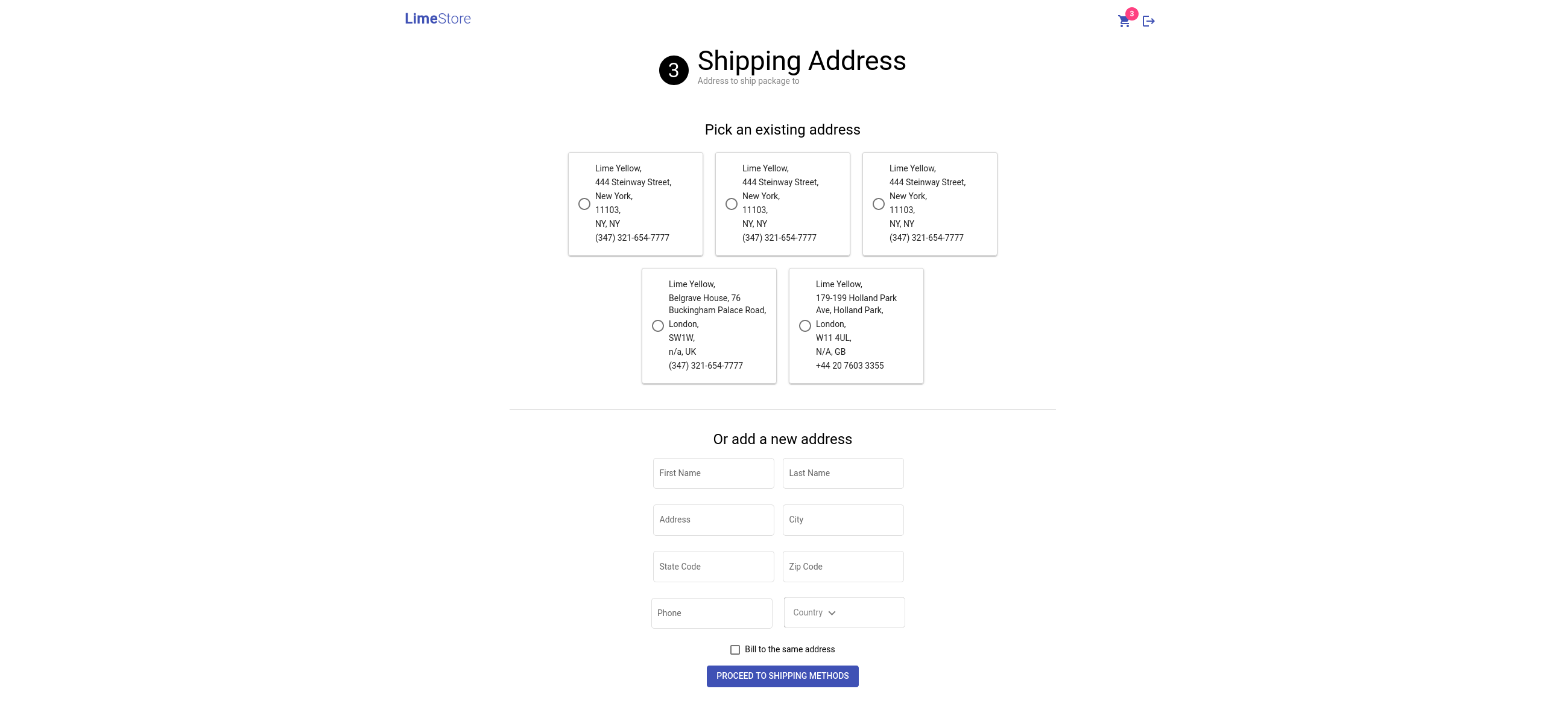This screenshot has height=712, width=1568.
Task: Click the Phone number field
Action: pyautogui.click(x=712, y=612)
